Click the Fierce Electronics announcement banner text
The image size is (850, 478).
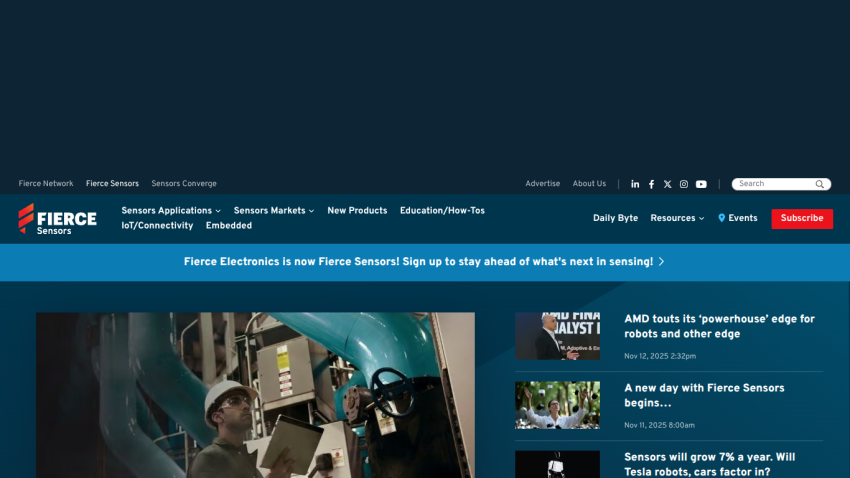pos(418,262)
